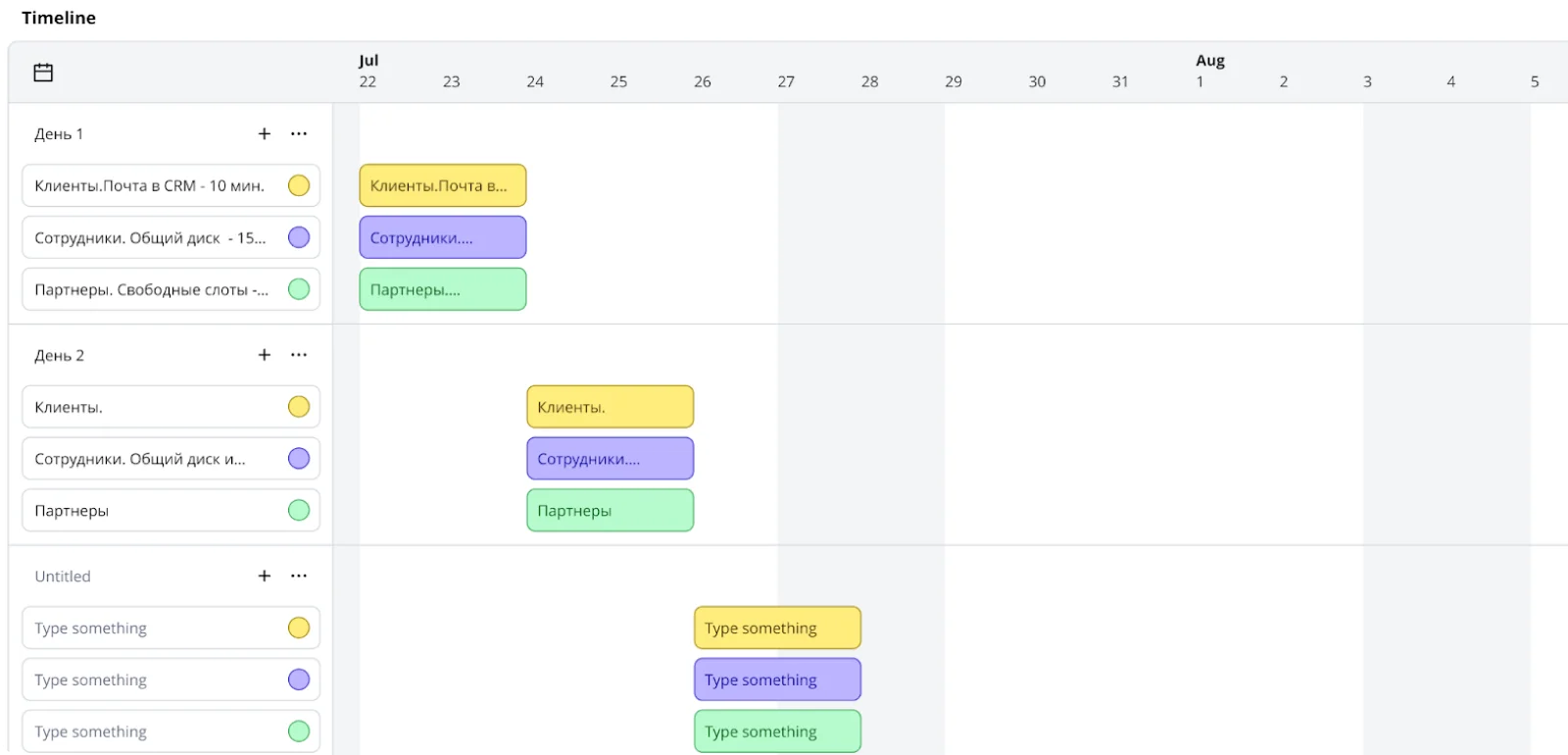Select purple Сотрудники bar starting Jul 24

point(610,458)
